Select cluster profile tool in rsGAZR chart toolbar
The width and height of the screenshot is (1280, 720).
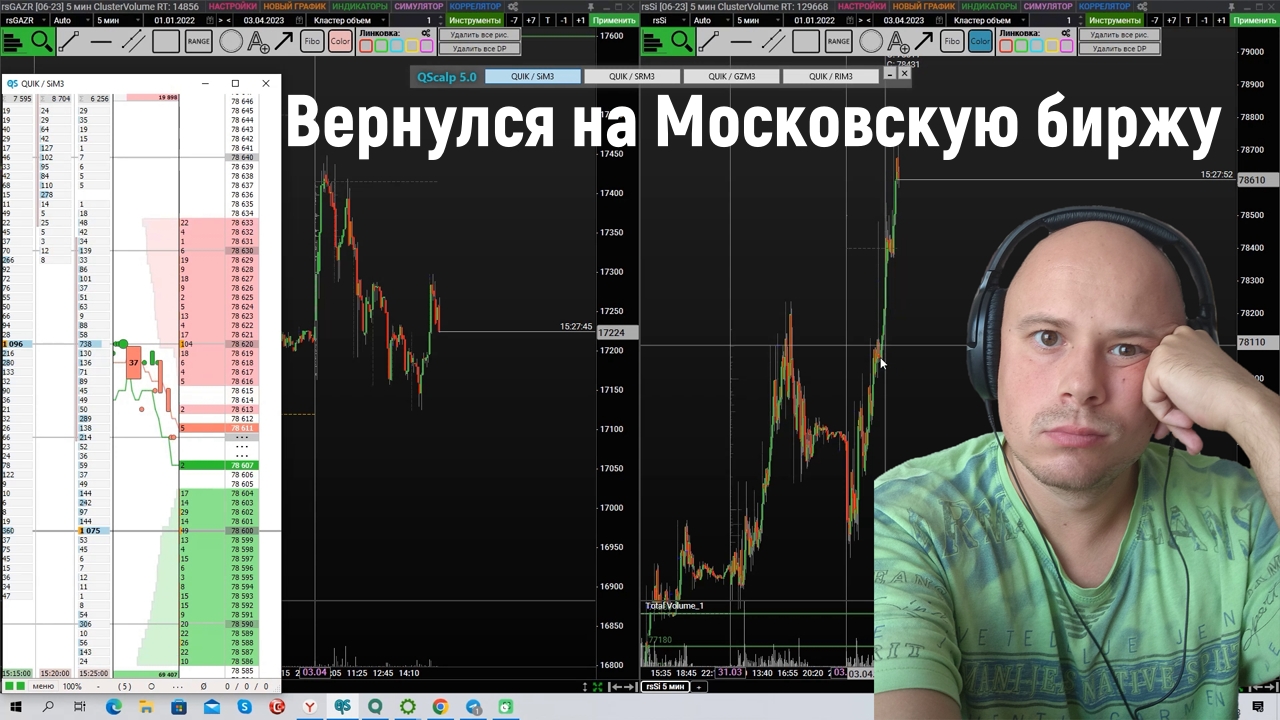tap(13, 41)
